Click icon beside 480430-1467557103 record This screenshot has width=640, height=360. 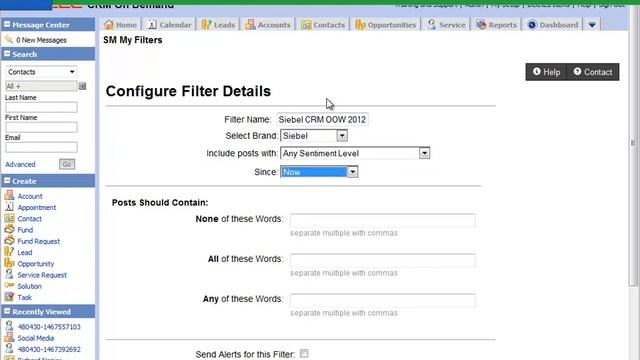[x=9, y=326]
